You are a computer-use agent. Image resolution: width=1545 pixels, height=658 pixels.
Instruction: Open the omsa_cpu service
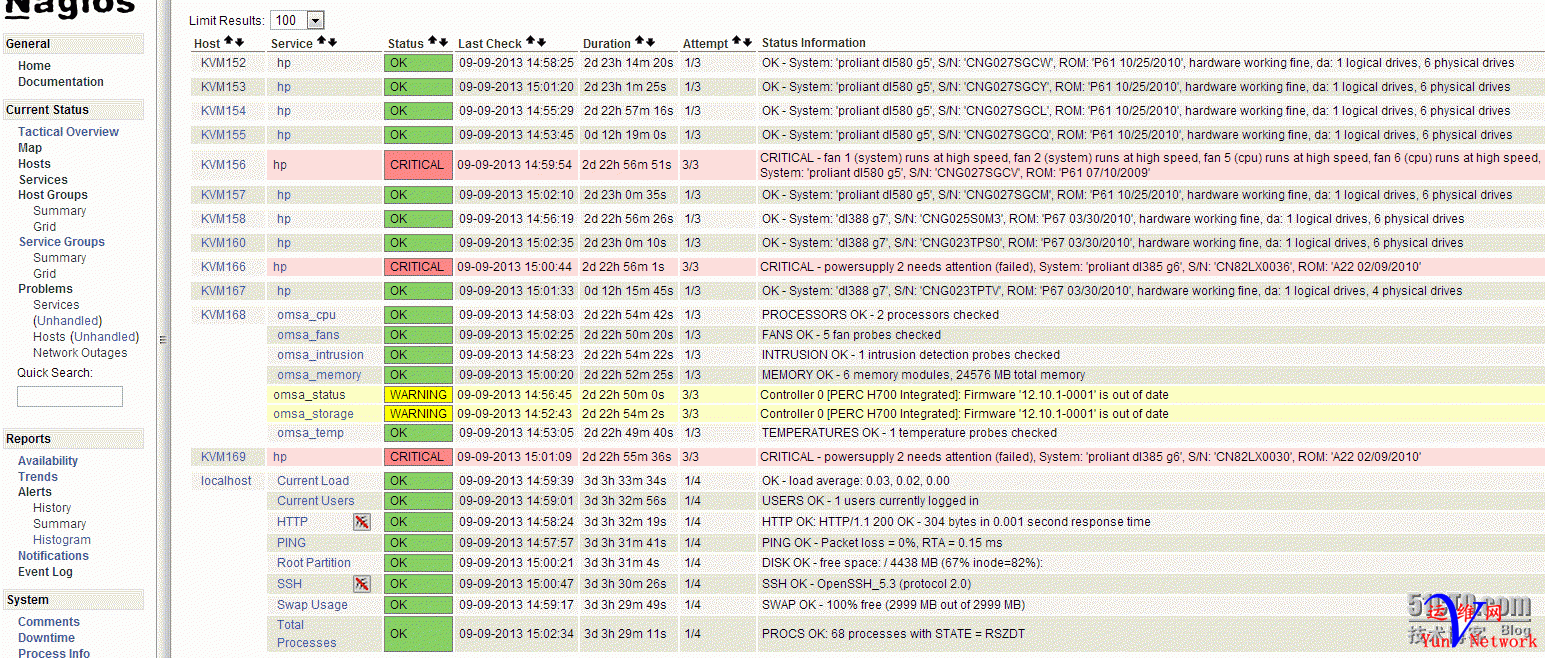(306, 315)
